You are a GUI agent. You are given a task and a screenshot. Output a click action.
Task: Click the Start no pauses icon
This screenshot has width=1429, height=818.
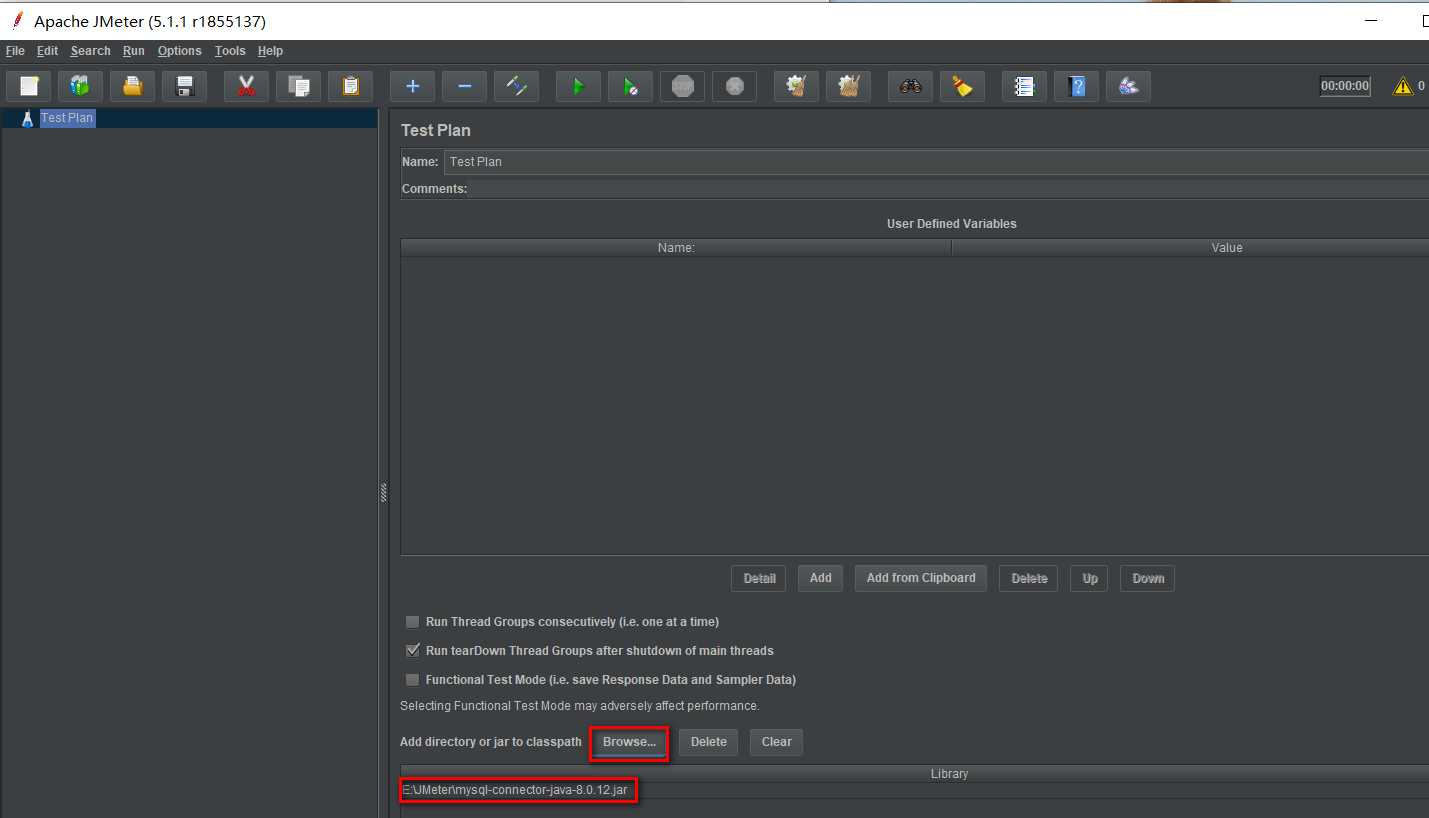pos(630,86)
